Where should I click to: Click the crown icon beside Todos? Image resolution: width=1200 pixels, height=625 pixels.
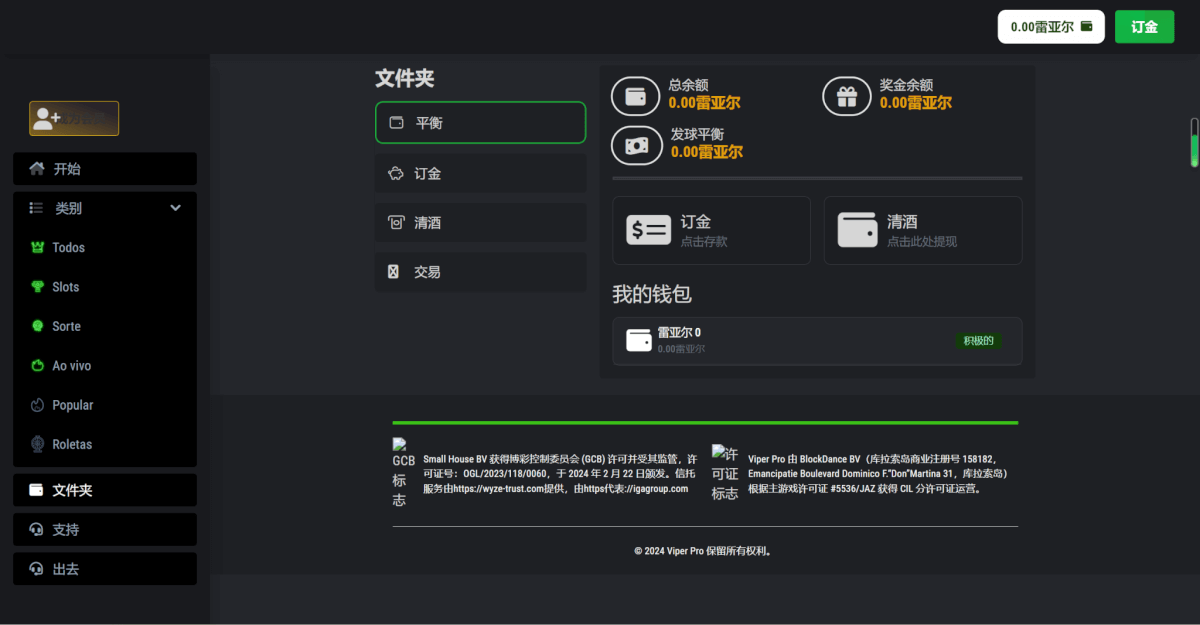(x=38, y=247)
